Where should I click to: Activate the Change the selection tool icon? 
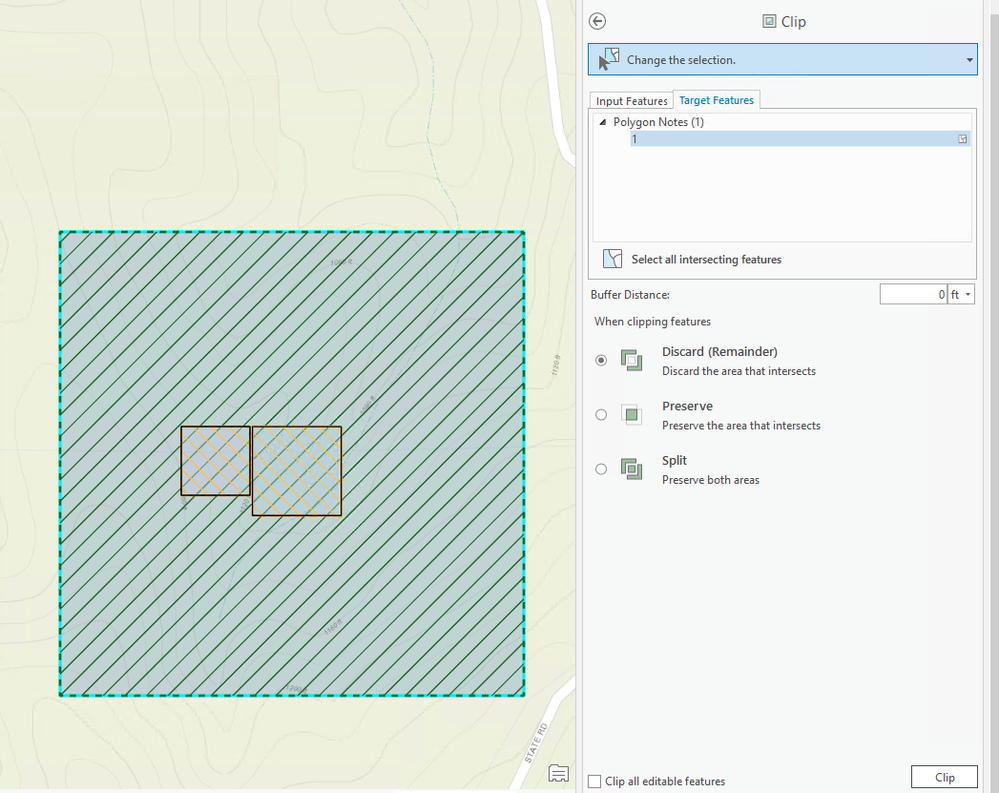tap(609, 59)
